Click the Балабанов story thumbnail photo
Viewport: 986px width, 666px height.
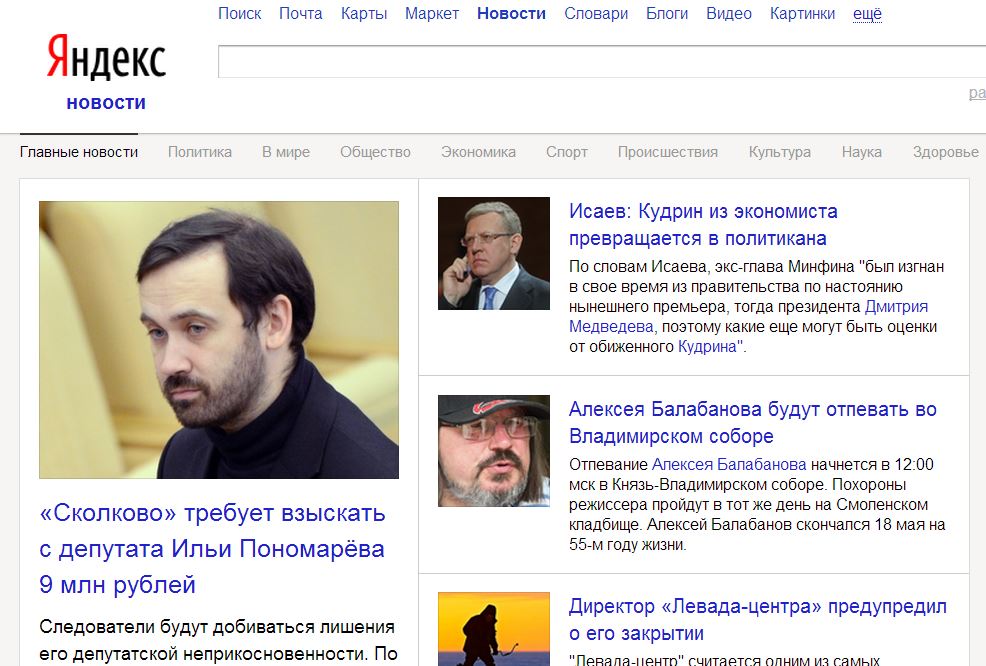(494, 451)
